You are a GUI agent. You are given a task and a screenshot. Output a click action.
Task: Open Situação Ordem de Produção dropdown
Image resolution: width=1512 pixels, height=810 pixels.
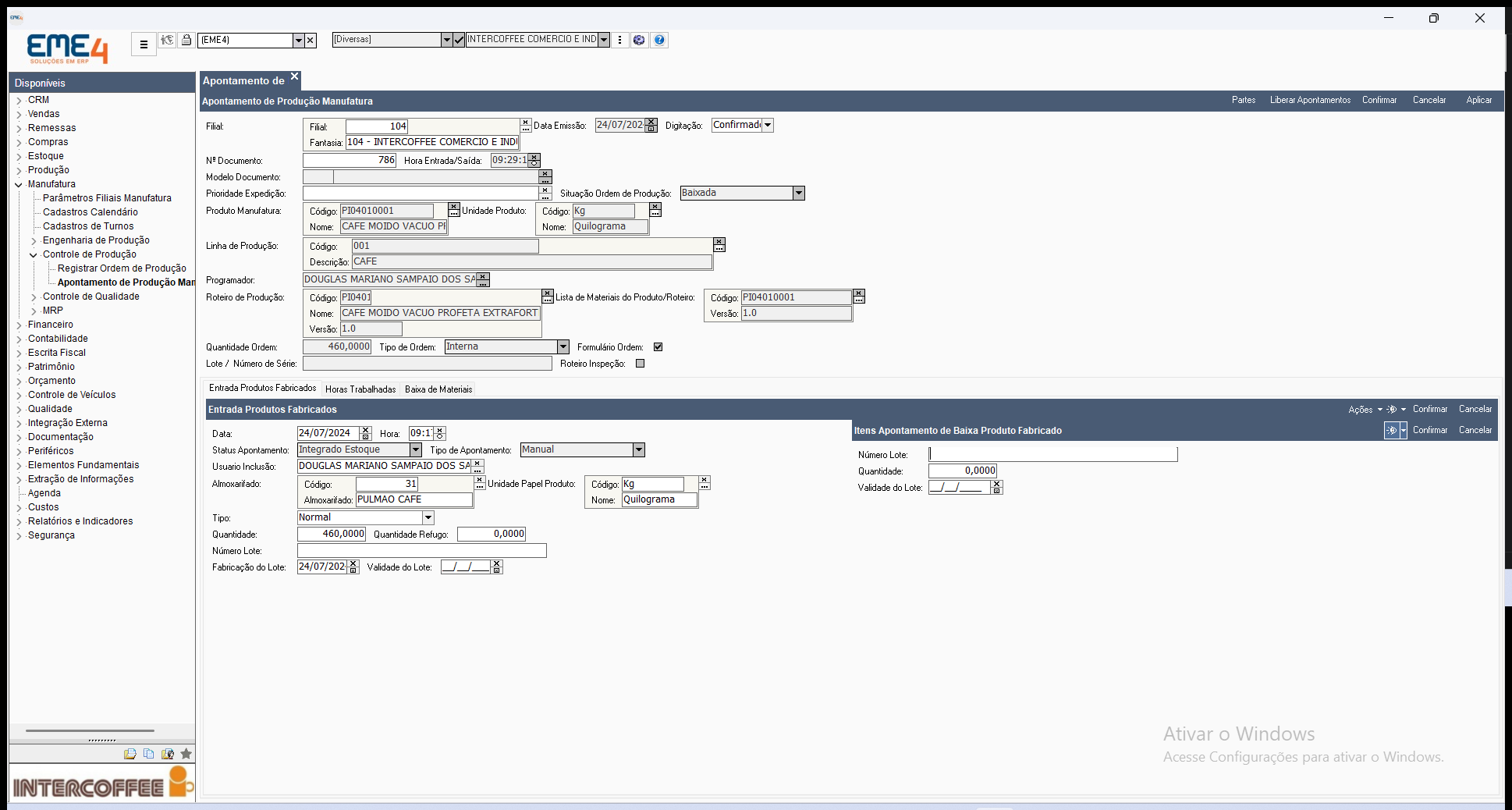pos(798,193)
